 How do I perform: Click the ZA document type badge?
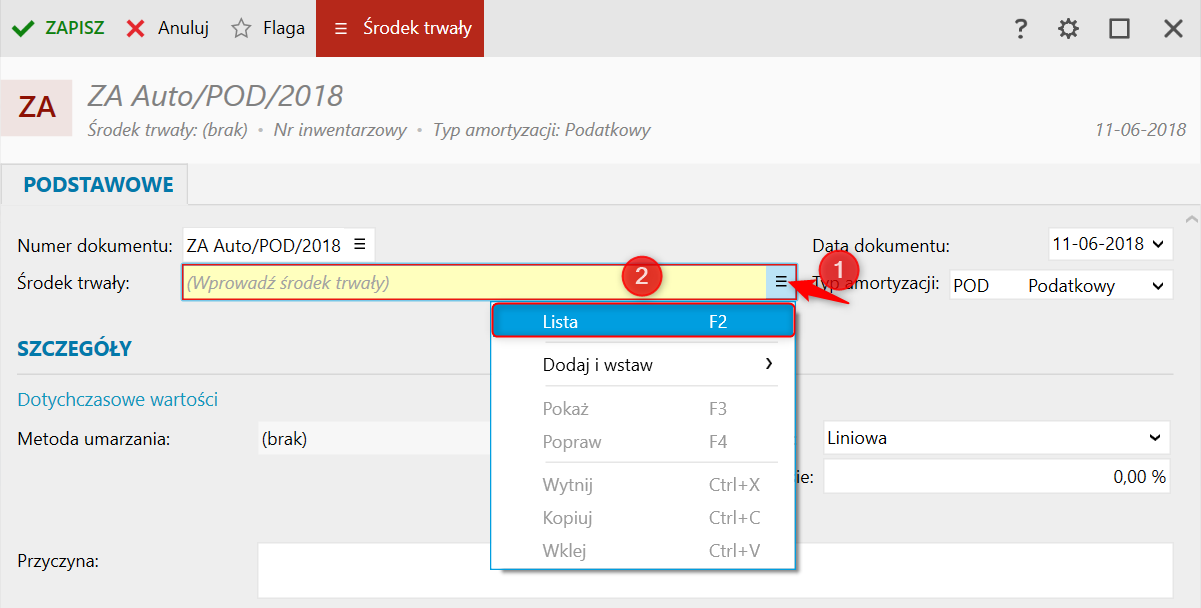pos(37,106)
